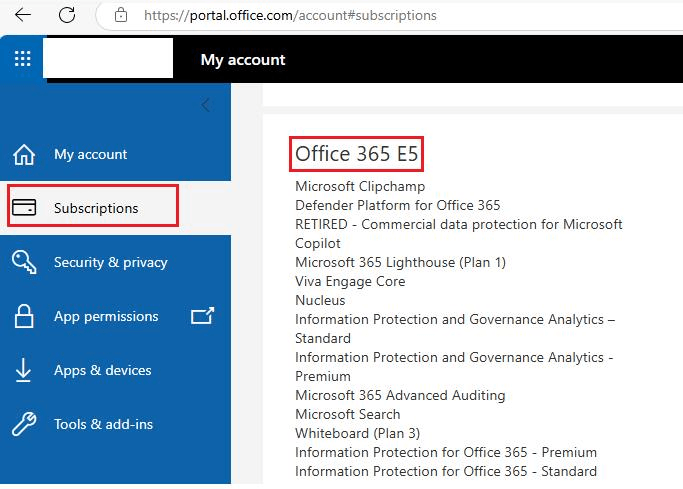Viewport: 683px width, 489px height.
Task: Select Information Protection for Office 365 - Standard
Action: (446, 471)
